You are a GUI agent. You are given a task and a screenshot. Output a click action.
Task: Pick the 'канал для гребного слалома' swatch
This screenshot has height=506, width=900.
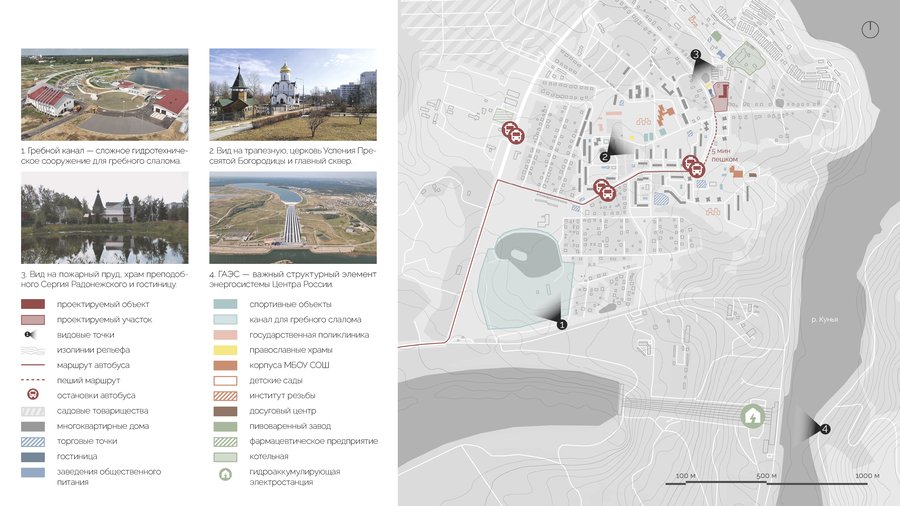click(225, 320)
